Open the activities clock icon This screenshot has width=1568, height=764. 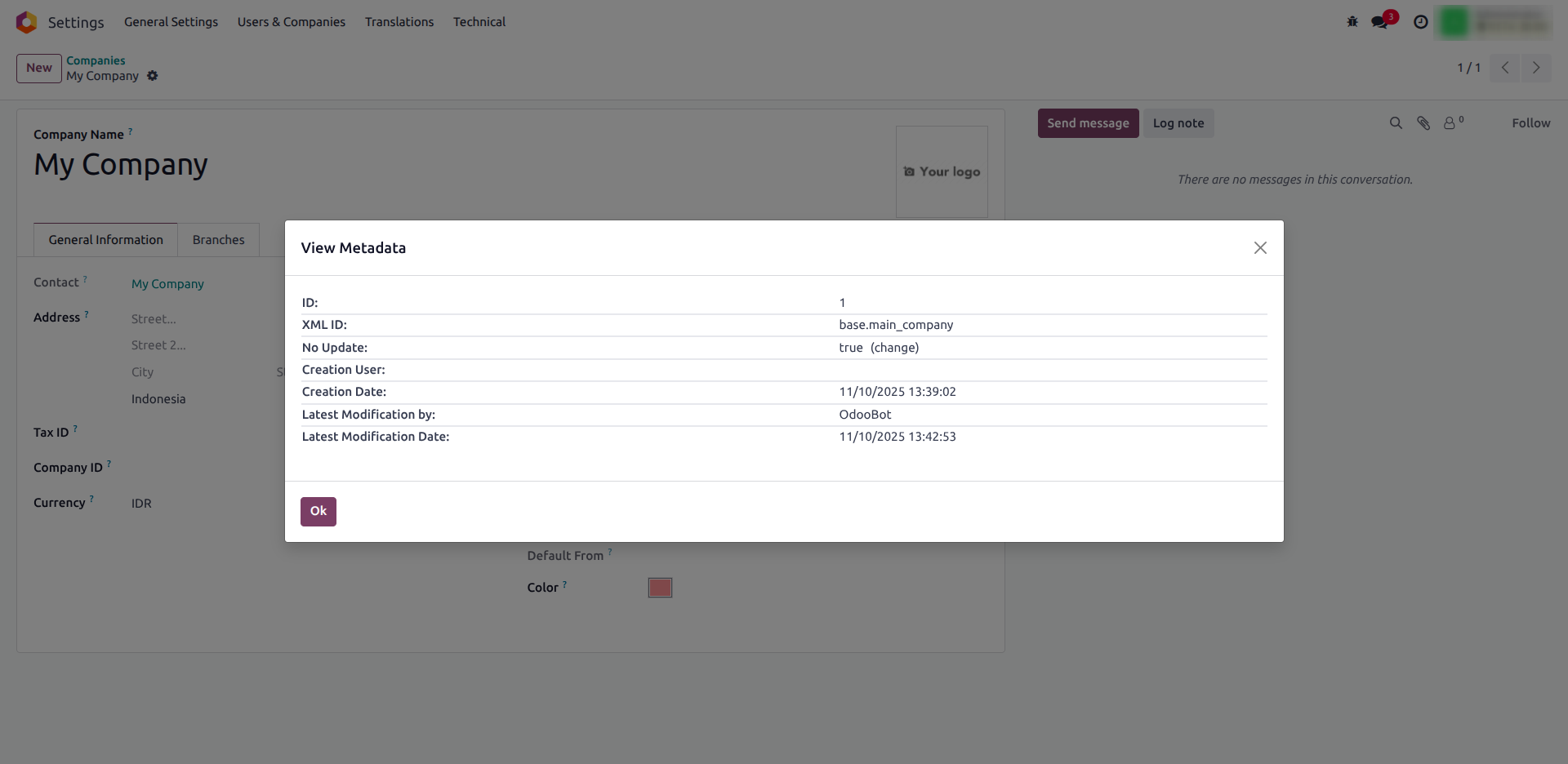1421,22
